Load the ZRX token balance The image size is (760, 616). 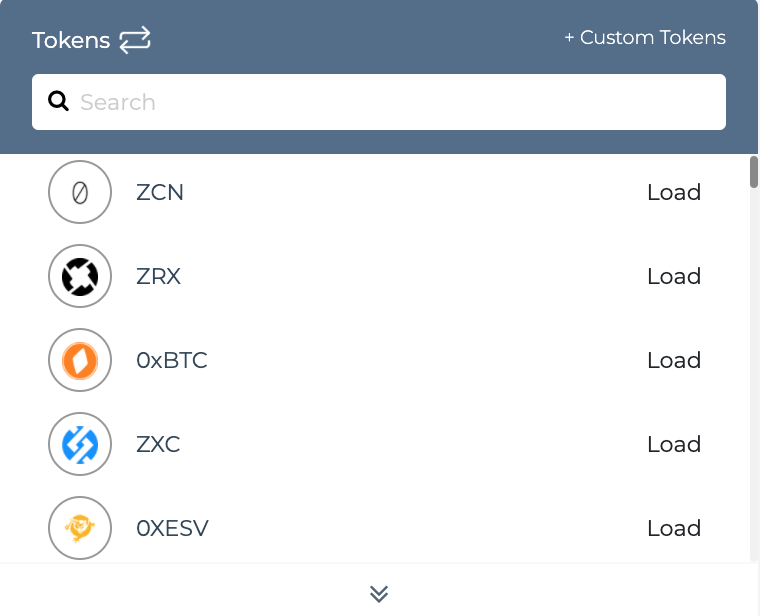(674, 276)
